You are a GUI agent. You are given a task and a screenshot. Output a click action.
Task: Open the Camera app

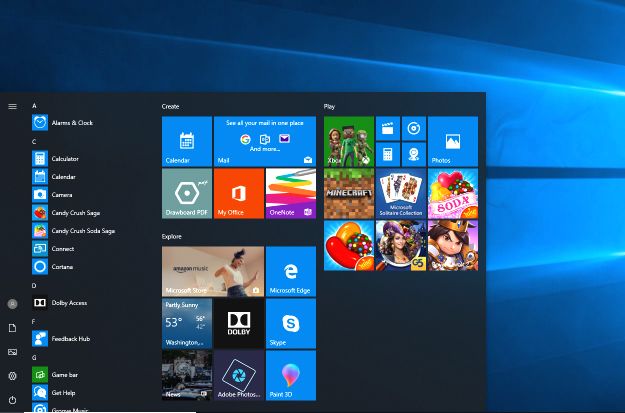tap(53, 195)
